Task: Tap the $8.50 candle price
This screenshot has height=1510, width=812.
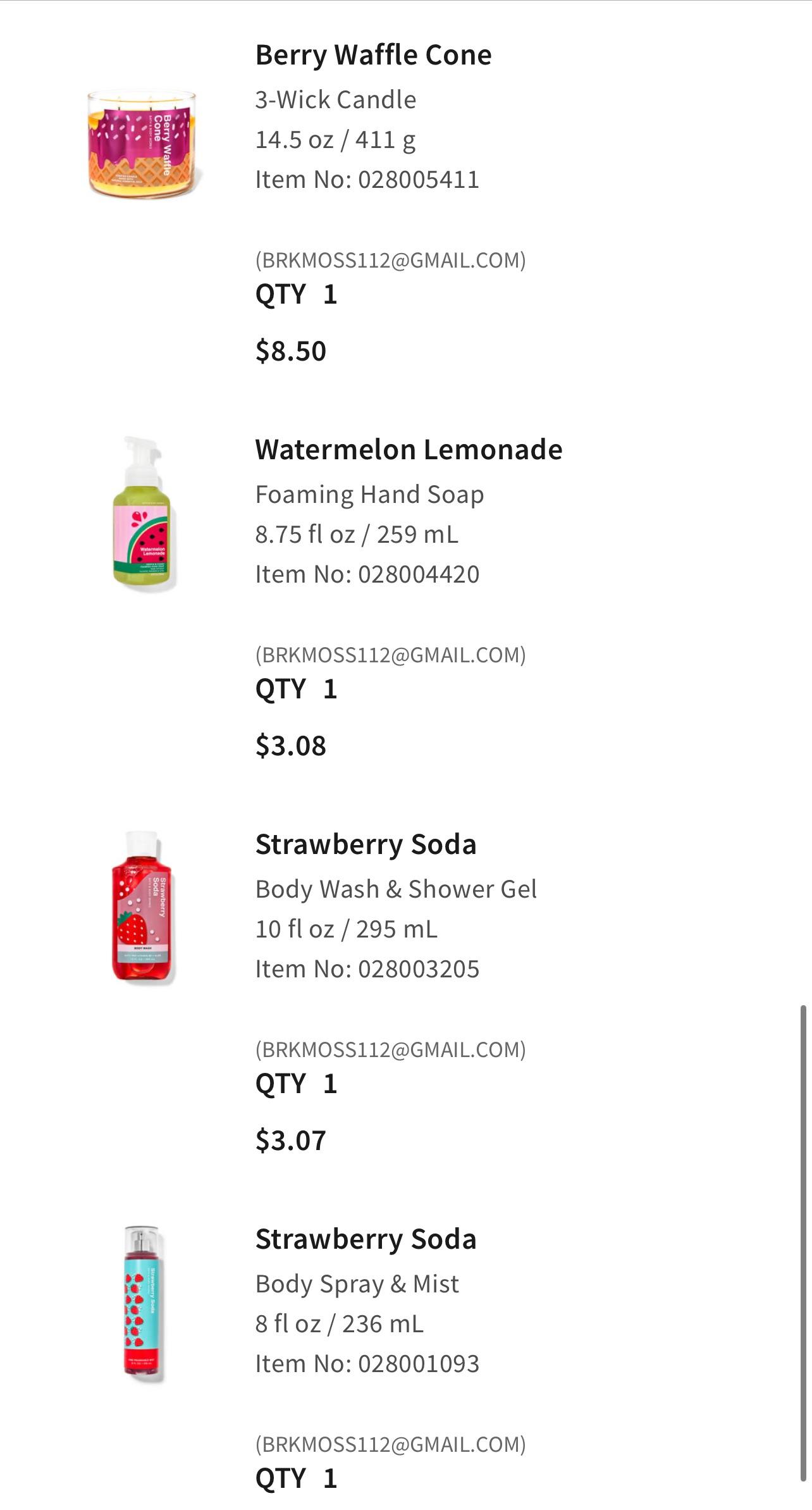Action: click(291, 351)
